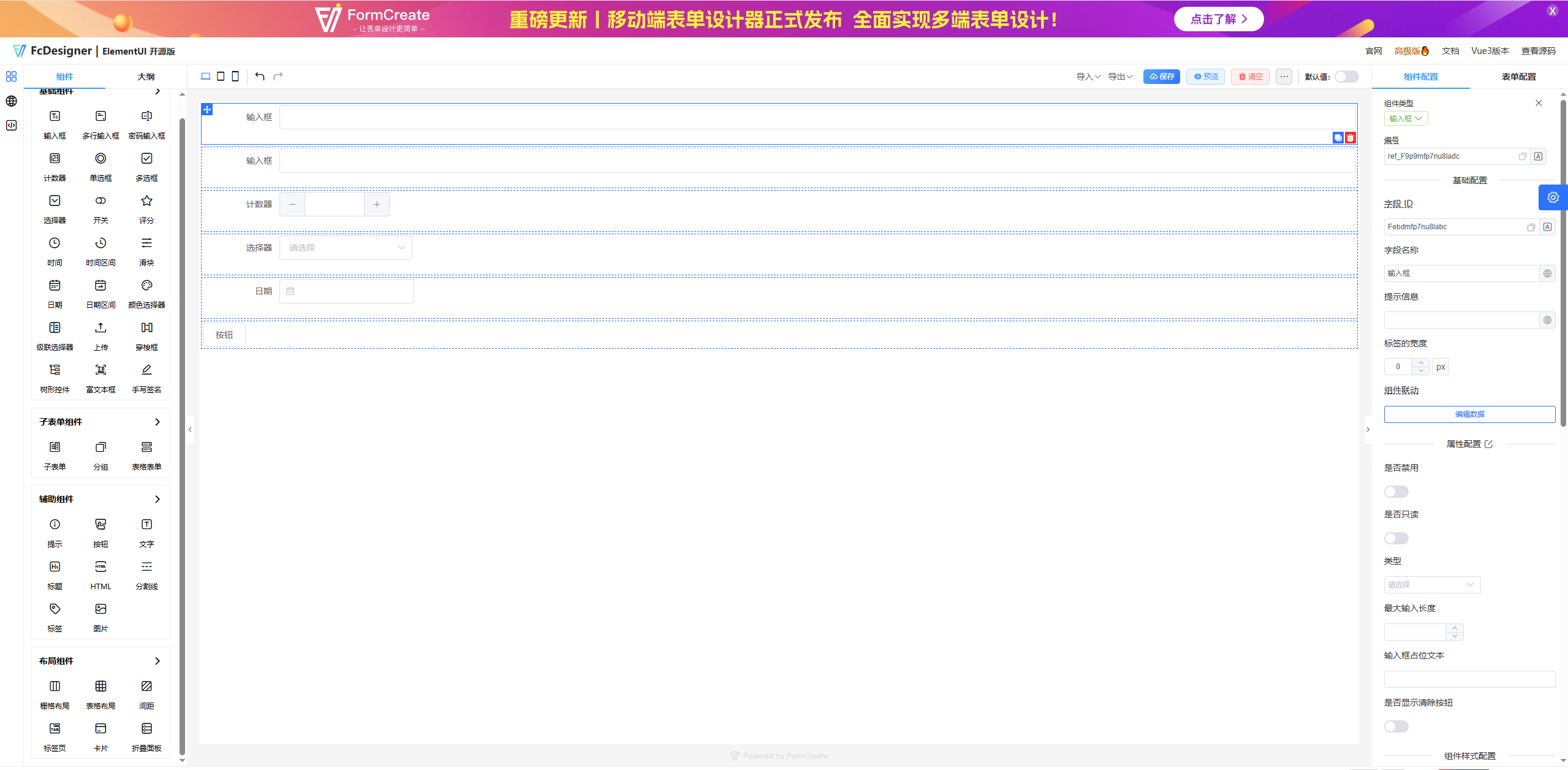Switch to the 表单配置 tab
The width and height of the screenshot is (1568, 770).
(x=1518, y=77)
